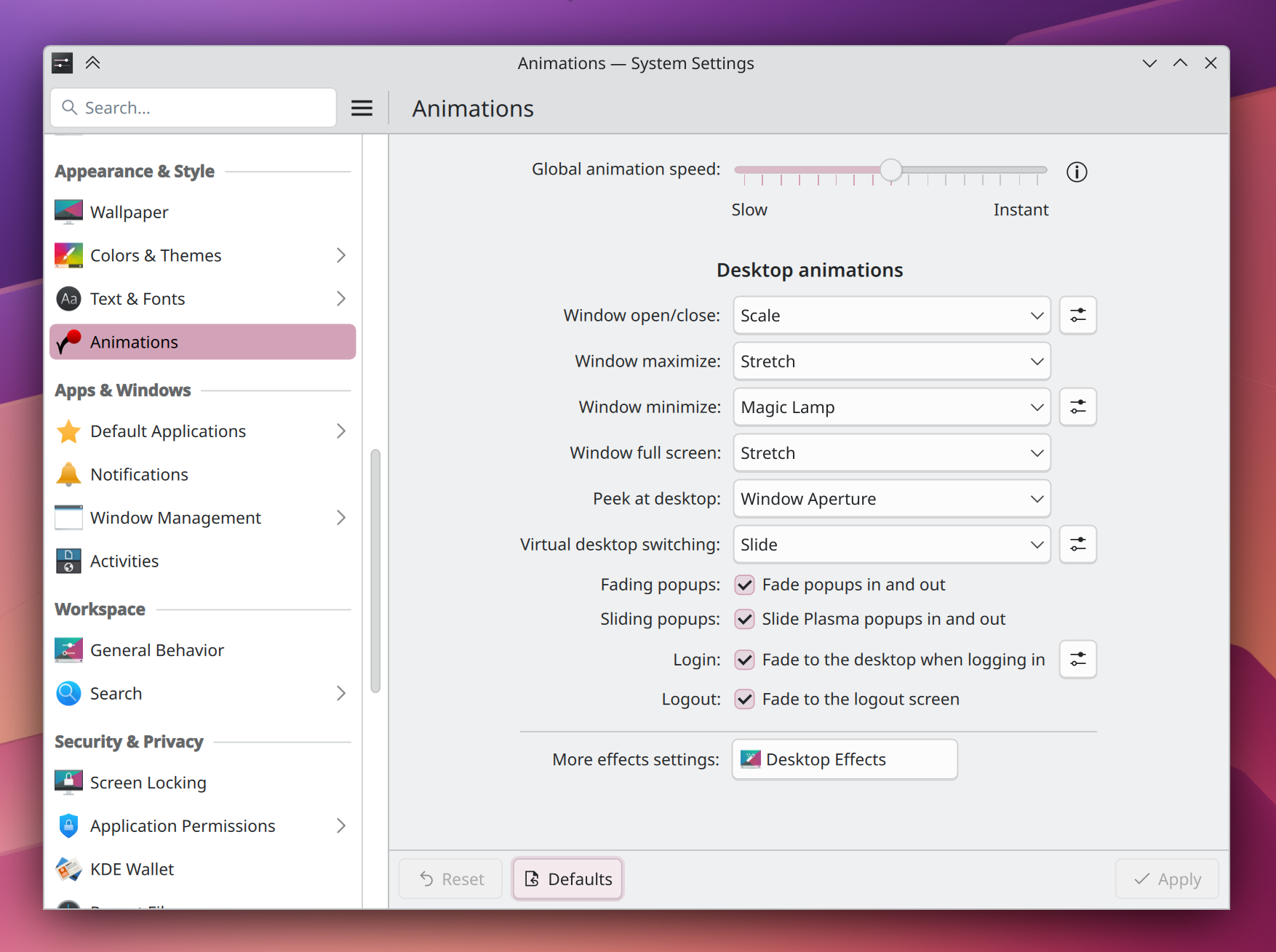The image size is (1276, 952).
Task: Open Desktop Effects settings button
Action: [x=844, y=760]
